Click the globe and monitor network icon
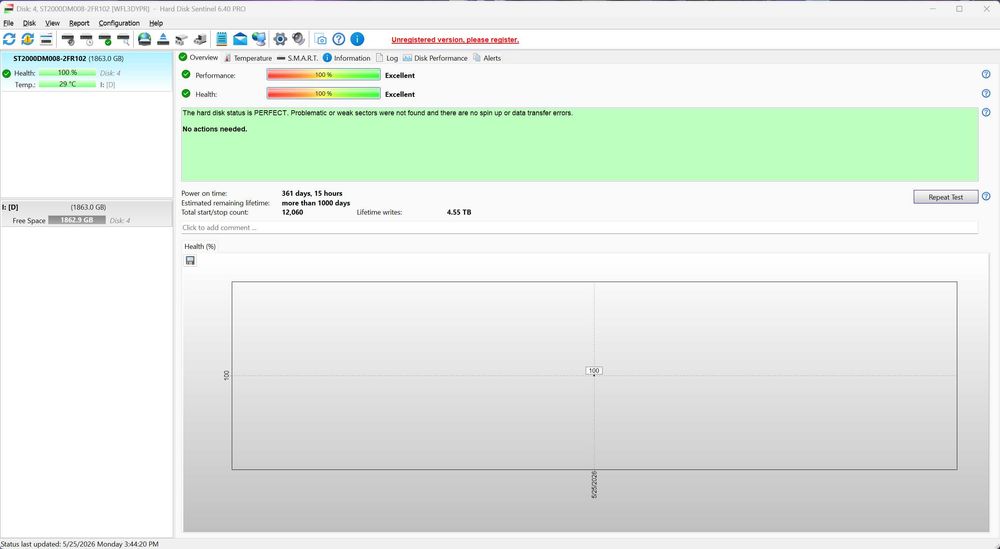Screen dimensions: 1000x549 tap(258, 40)
